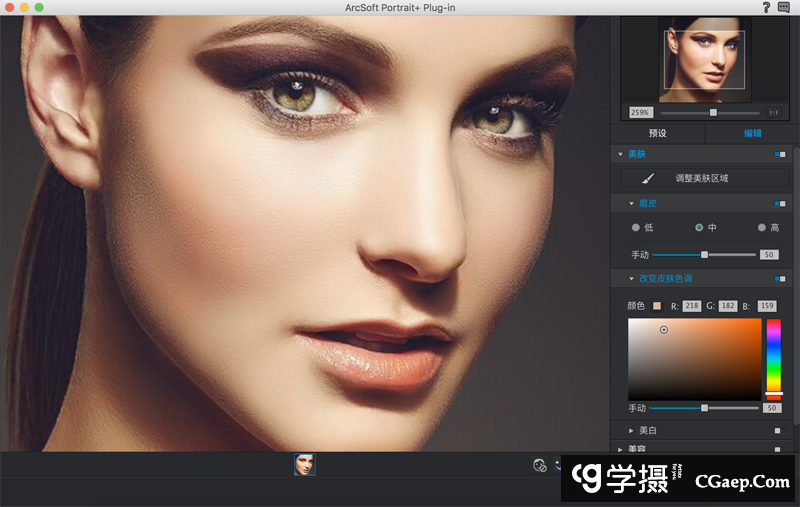Disable the 改变皮肤色调 switch
The image size is (800, 507).
pyautogui.click(x=780, y=279)
